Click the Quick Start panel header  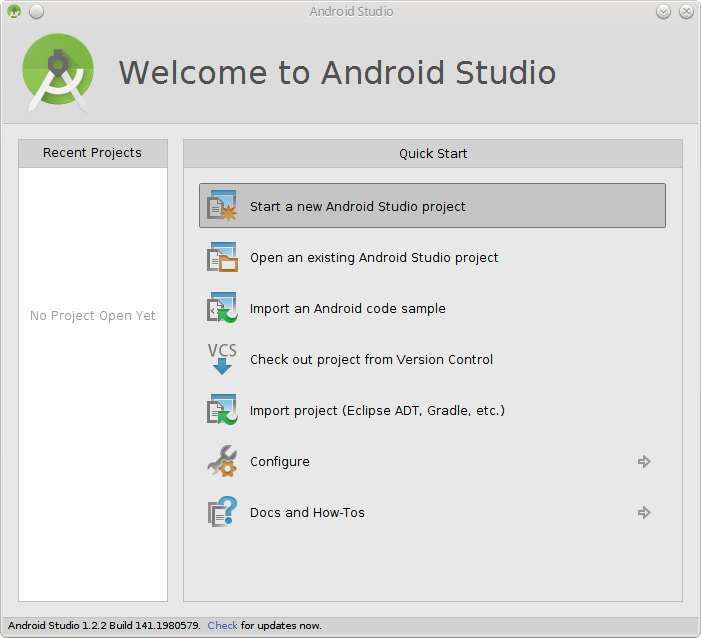coord(433,154)
